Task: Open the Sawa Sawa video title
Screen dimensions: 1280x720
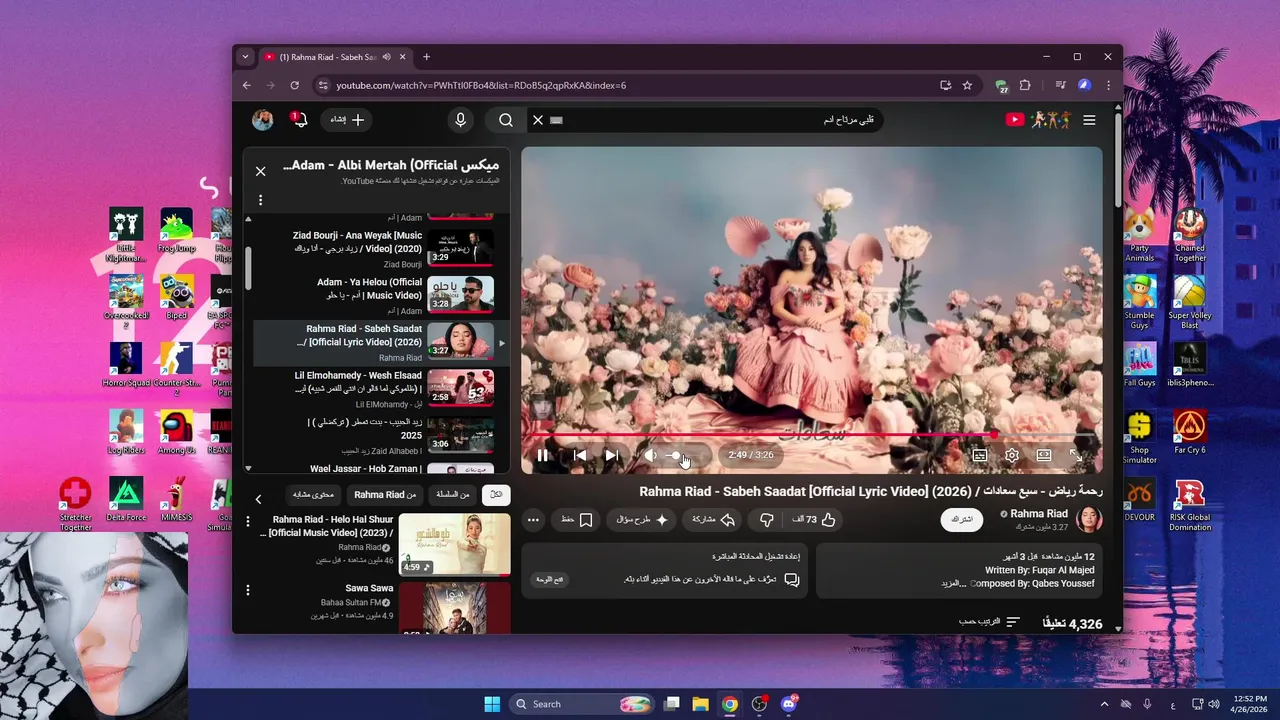Action: [369, 588]
